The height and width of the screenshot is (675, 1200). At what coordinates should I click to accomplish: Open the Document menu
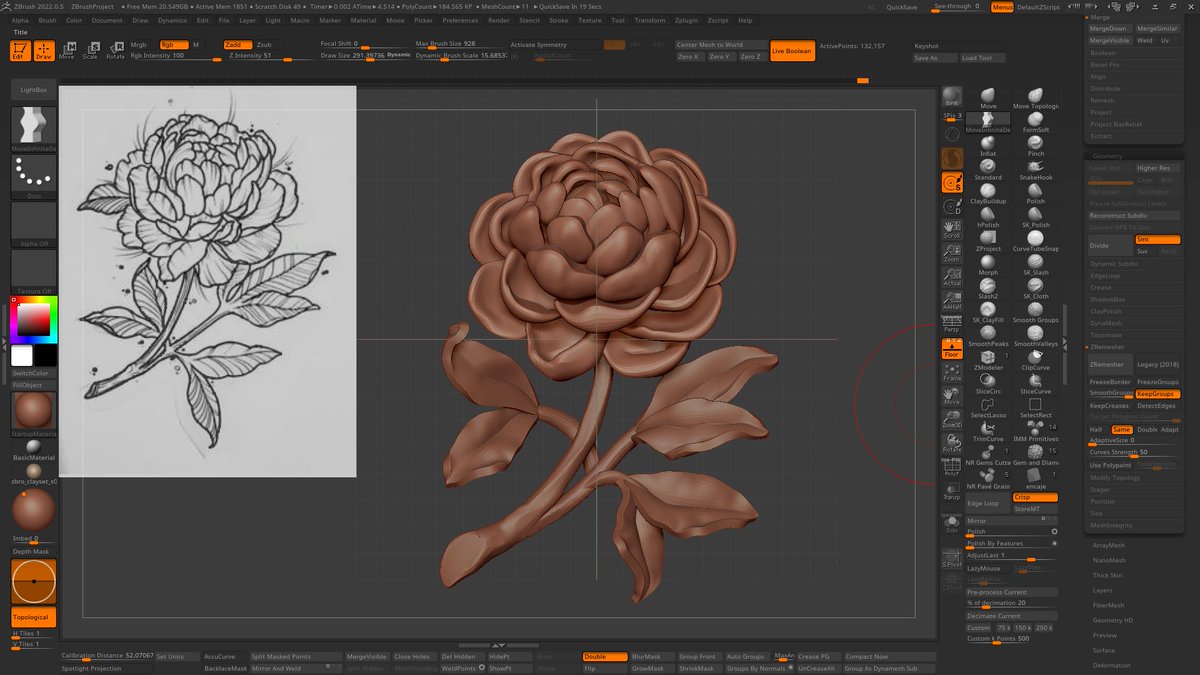point(107,20)
